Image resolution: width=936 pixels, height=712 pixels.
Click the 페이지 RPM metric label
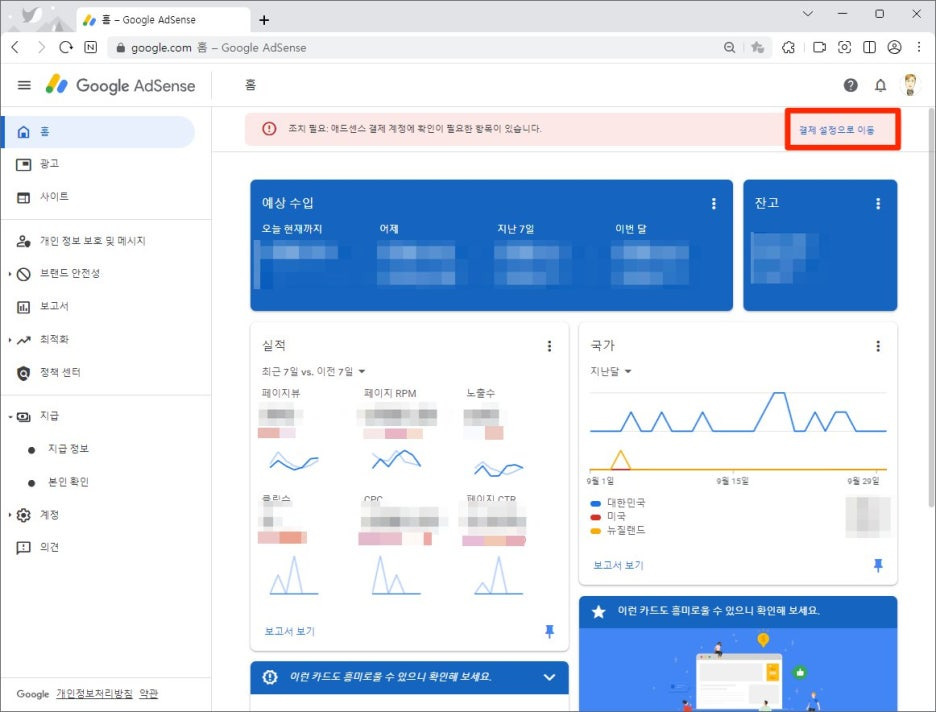click(390, 393)
